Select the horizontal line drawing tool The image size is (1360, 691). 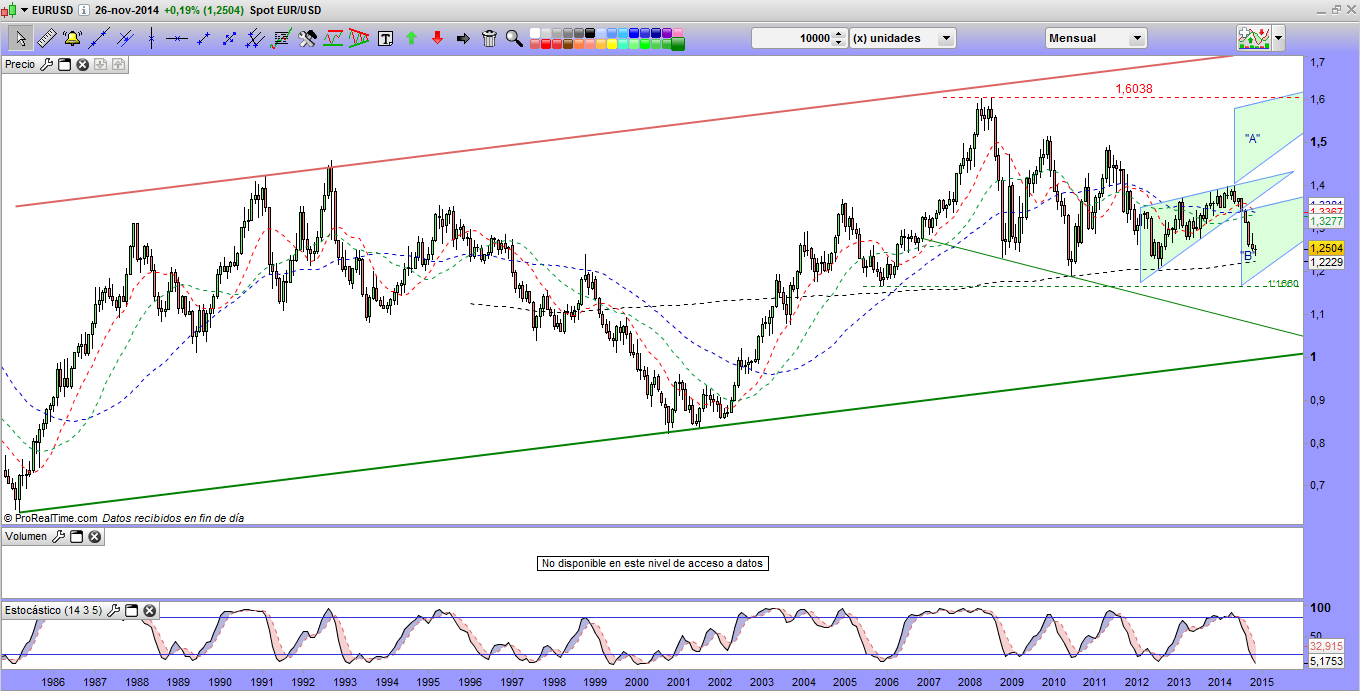coord(177,39)
